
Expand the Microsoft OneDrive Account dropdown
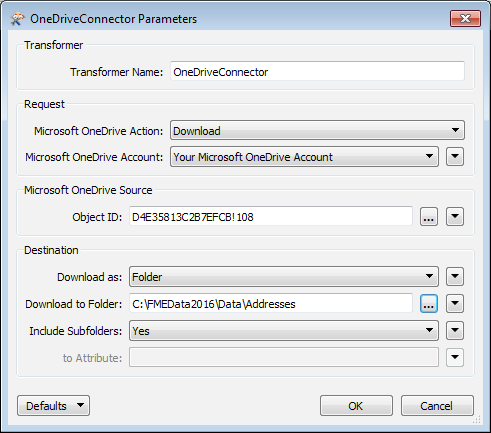point(304,157)
